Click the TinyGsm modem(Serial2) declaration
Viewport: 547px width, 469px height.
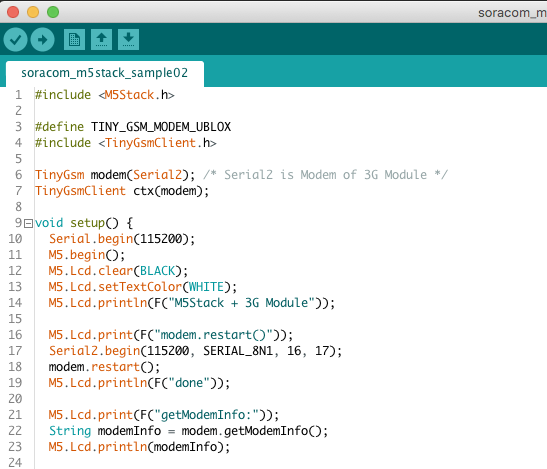tap(115, 175)
